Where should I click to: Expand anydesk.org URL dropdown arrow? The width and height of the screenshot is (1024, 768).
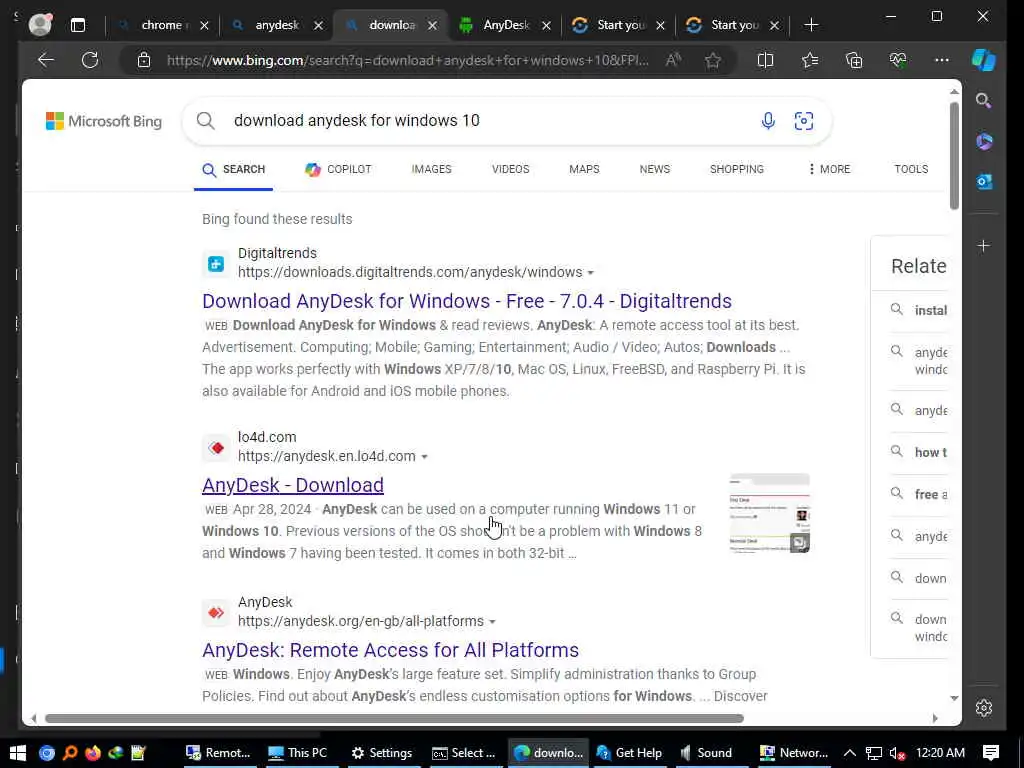pos(492,622)
